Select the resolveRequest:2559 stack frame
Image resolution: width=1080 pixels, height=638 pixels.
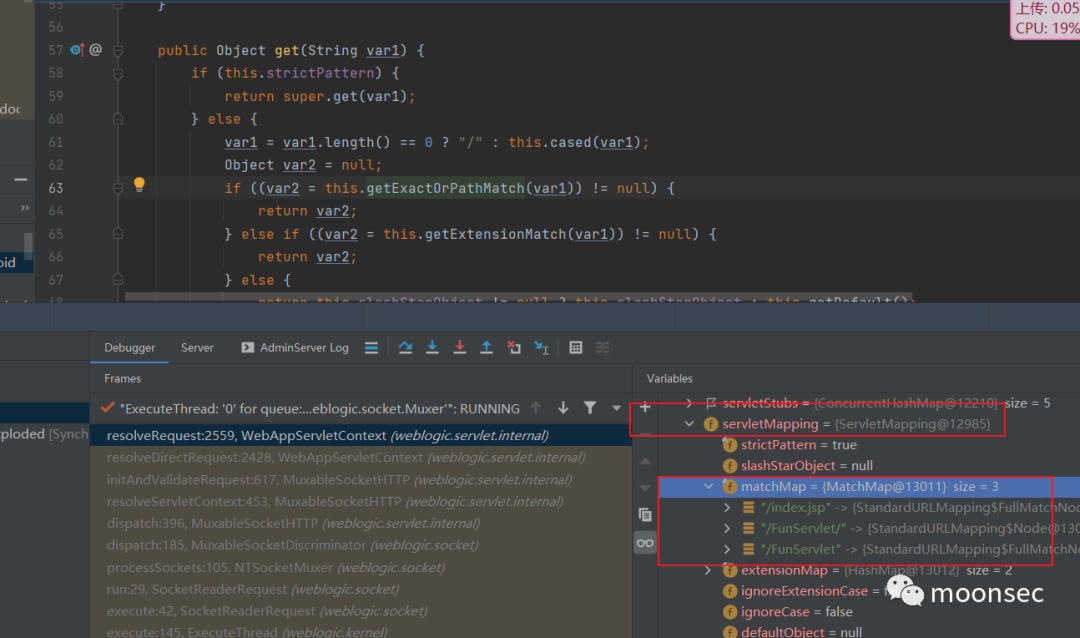pyautogui.click(x=361, y=435)
